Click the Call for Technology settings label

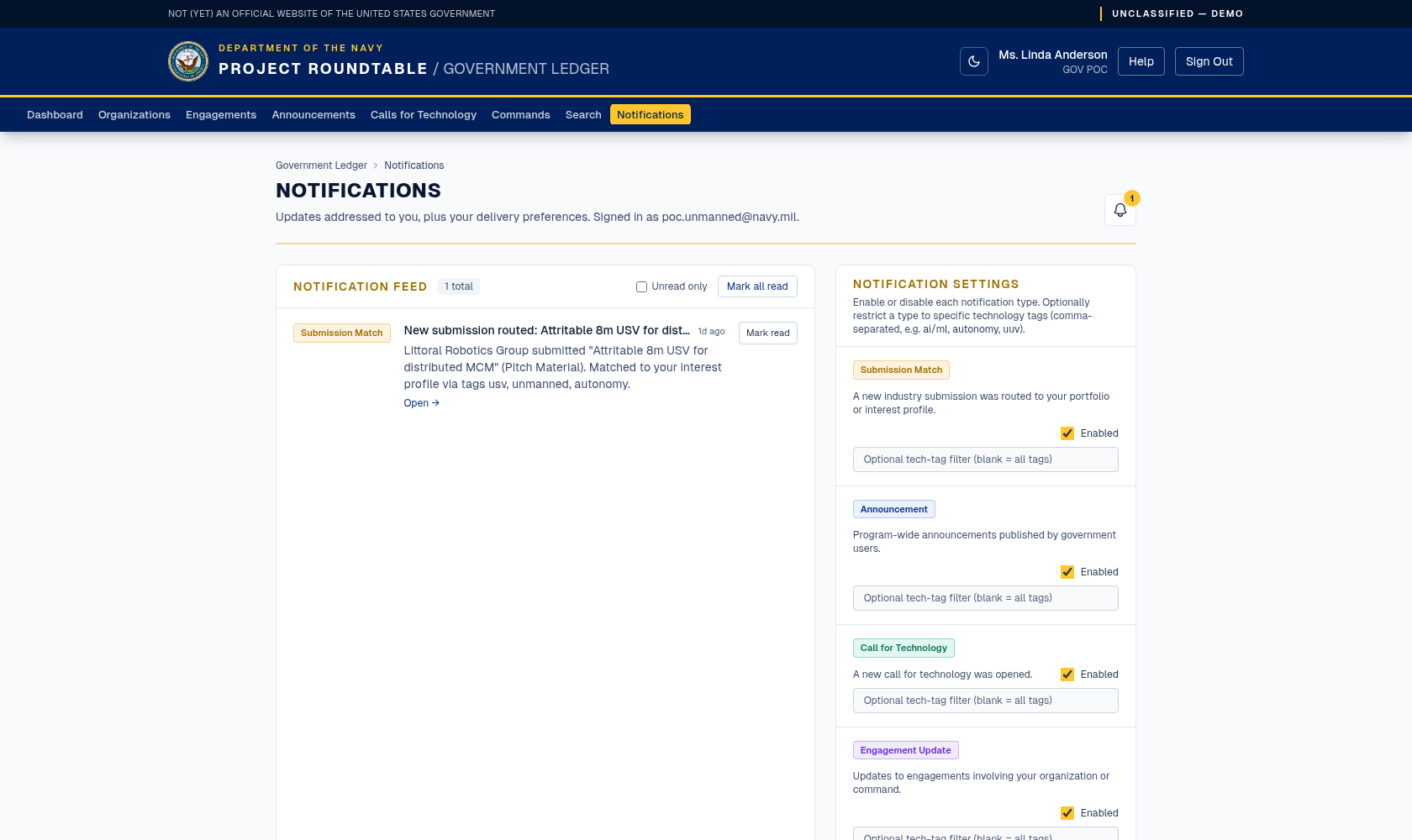[x=904, y=648]
